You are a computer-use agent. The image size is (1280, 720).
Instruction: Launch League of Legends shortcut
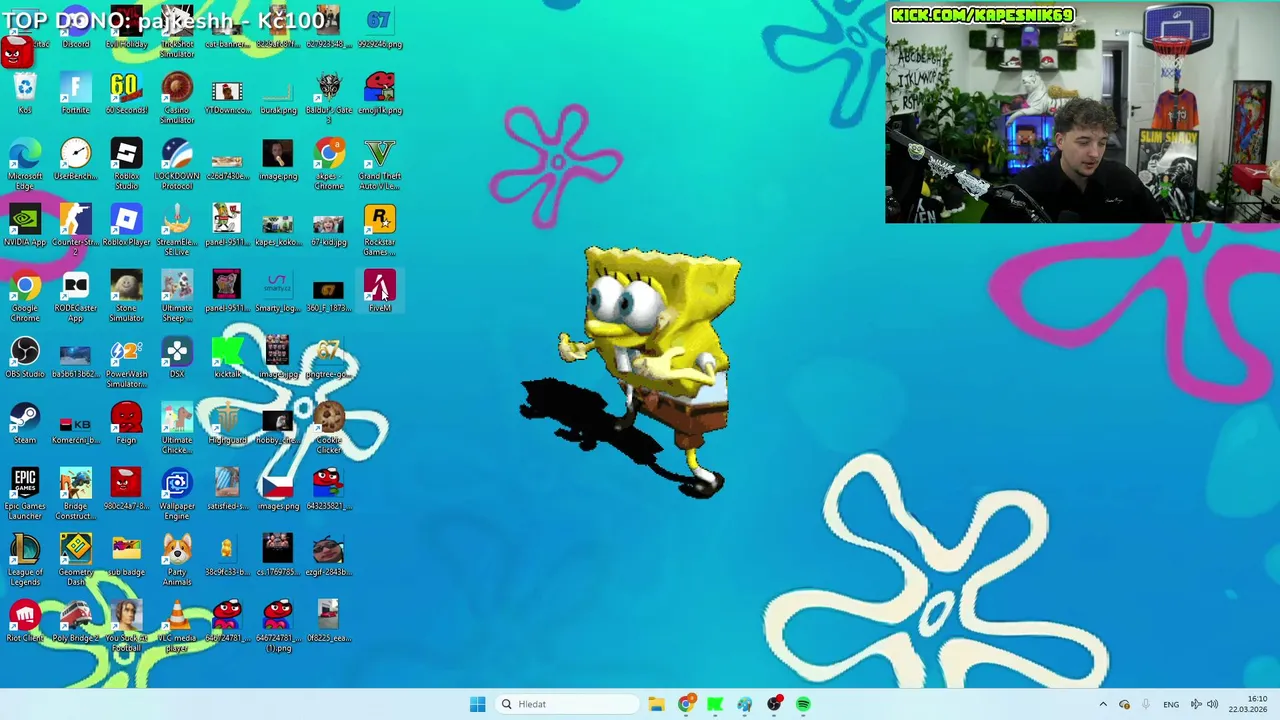[x=25, y=560]
